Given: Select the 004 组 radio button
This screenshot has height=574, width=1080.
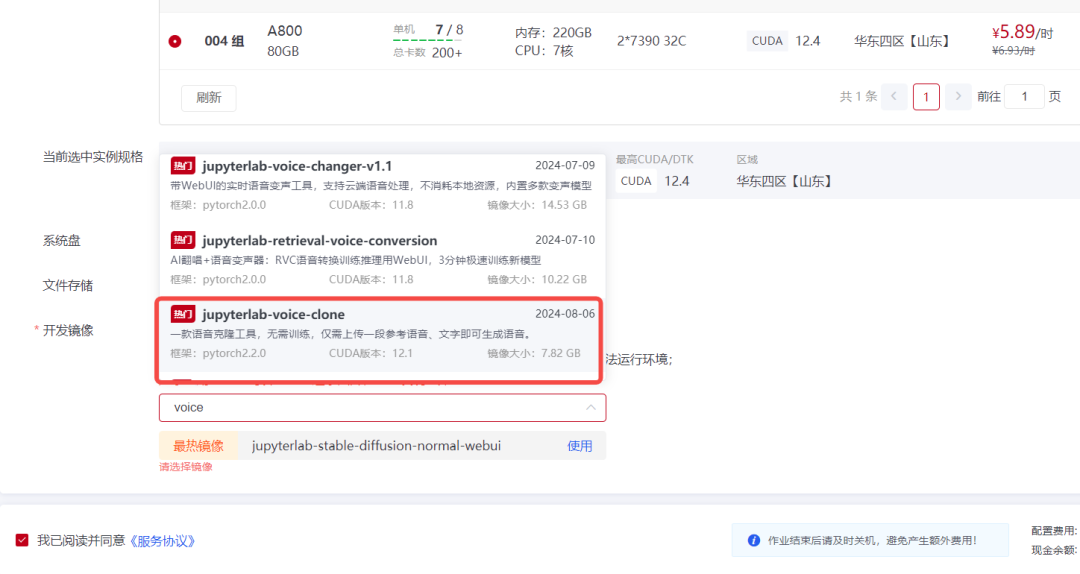Looking at the screenshot, I should point(175,41).
